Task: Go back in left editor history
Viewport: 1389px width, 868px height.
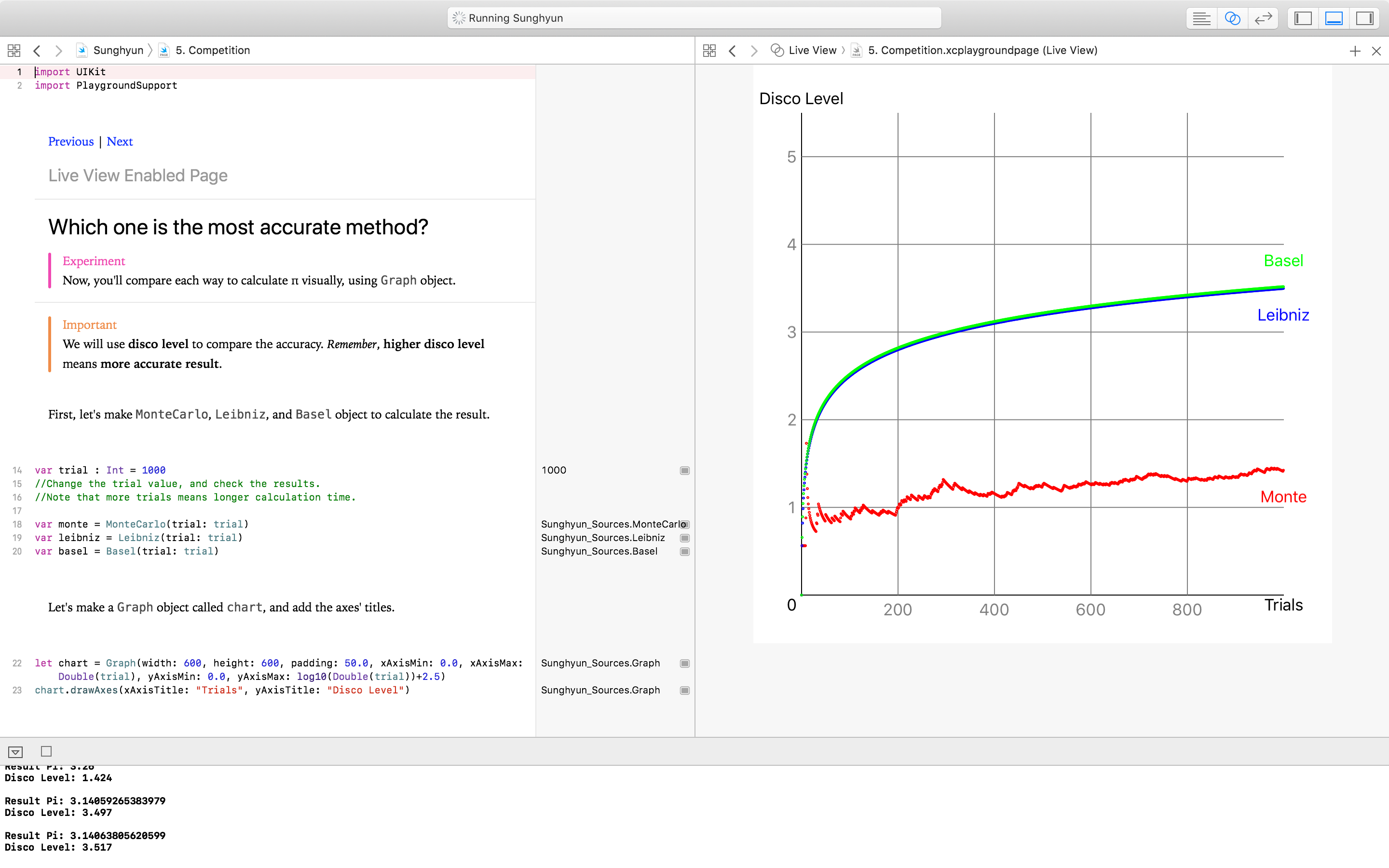Action: [37, 51]
